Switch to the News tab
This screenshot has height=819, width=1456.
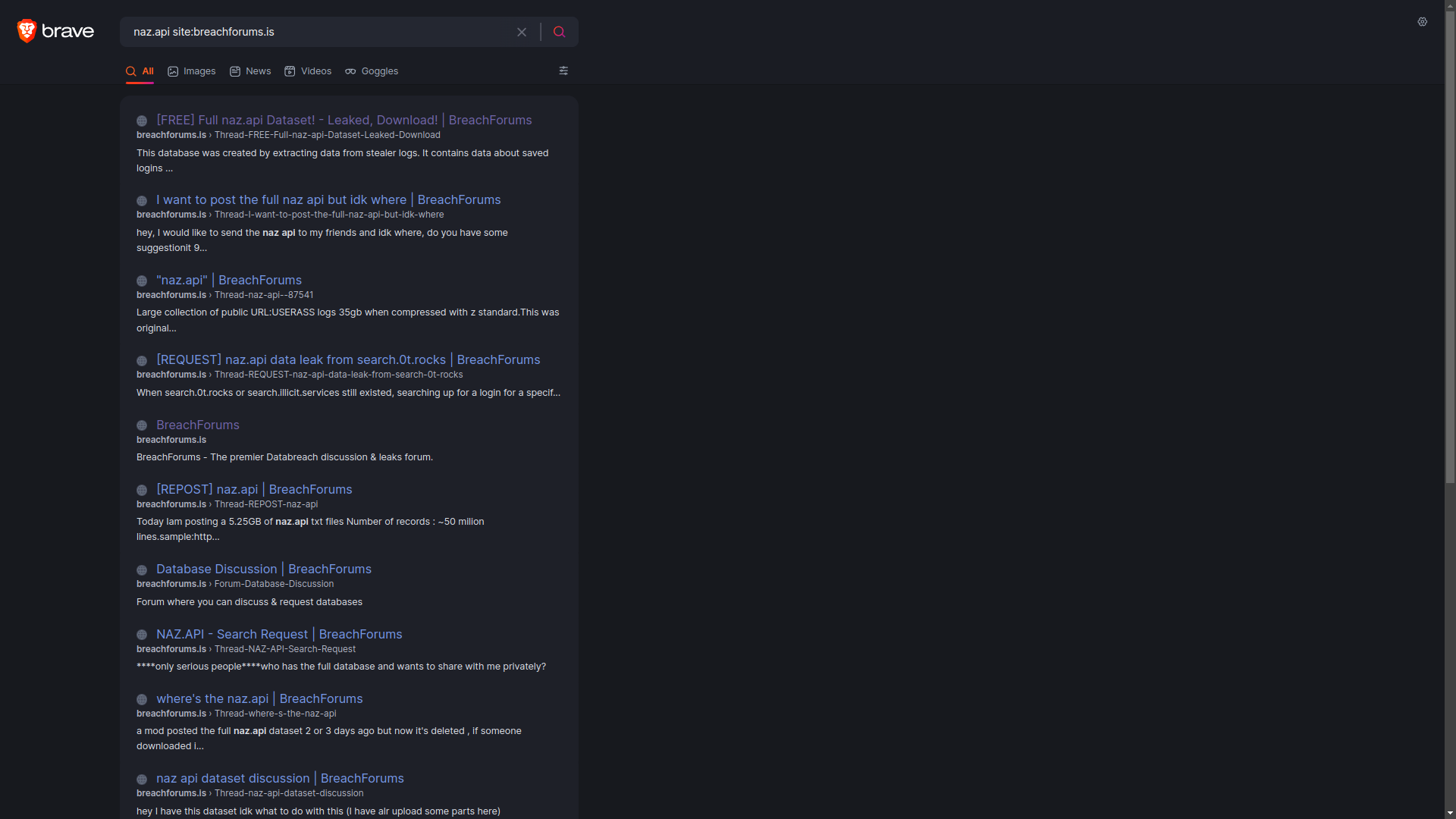(x=250, y=71)
